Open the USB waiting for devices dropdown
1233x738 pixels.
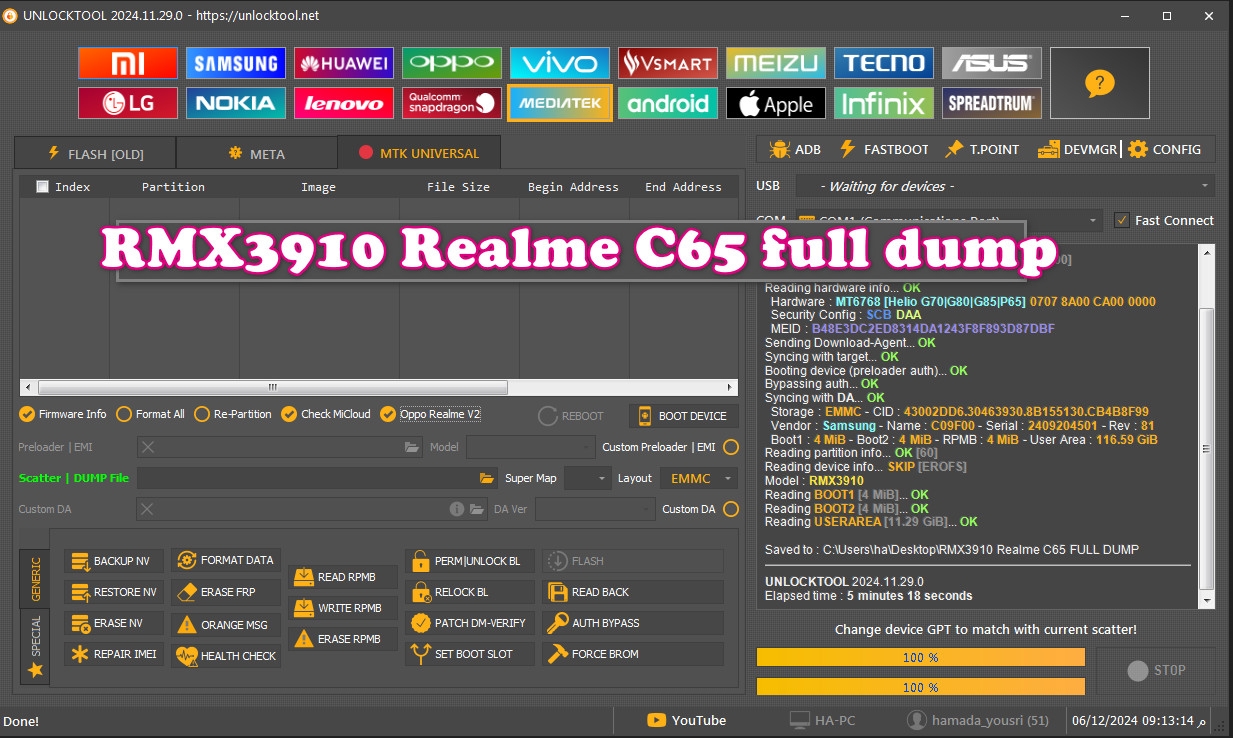(x=1005, y=186)
